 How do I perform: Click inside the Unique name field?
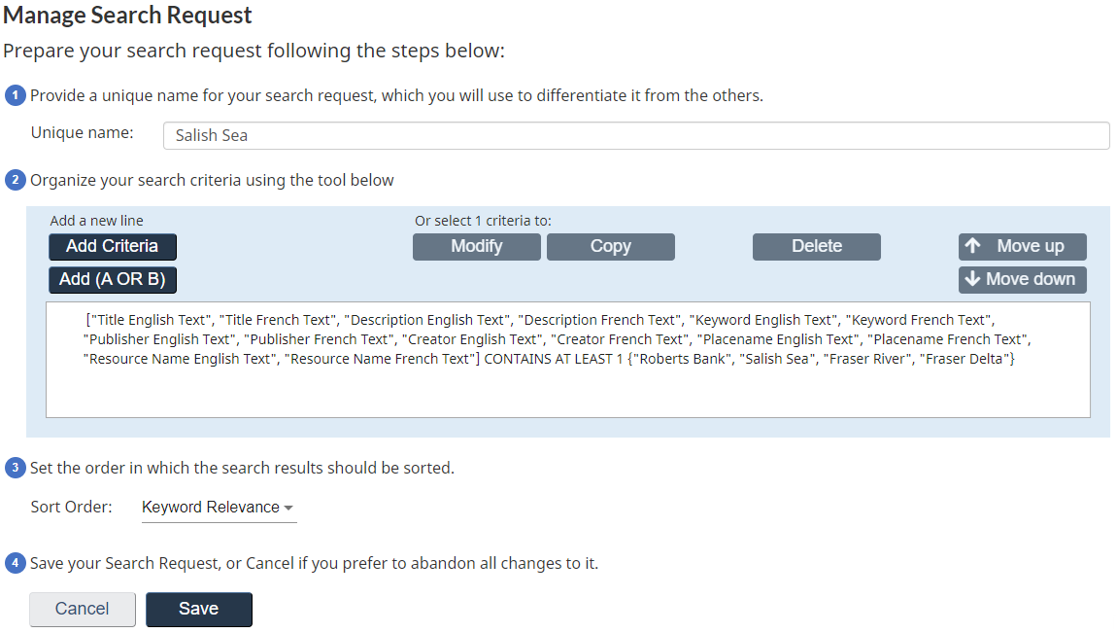pos(636,135)
